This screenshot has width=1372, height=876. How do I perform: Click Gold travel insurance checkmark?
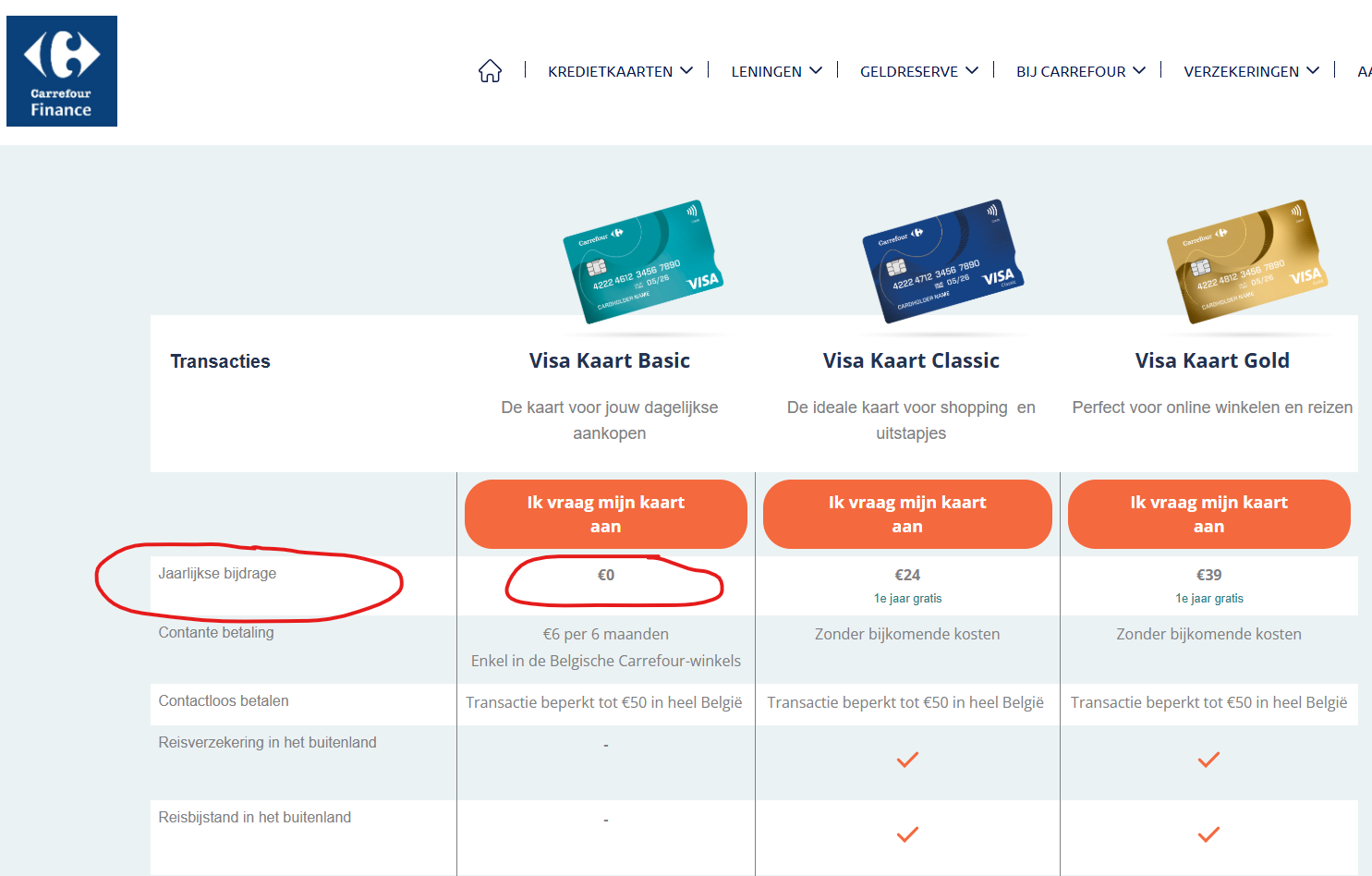coord(1208,760)
